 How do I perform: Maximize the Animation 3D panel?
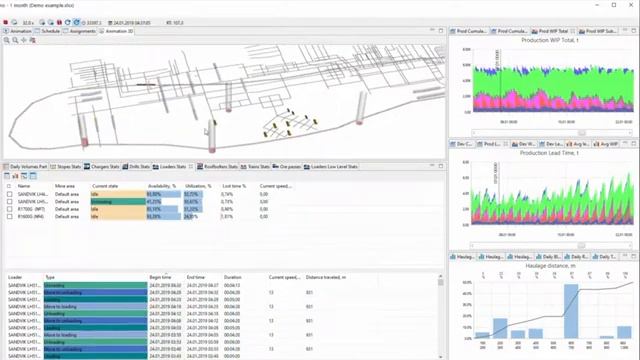(441, 31)
